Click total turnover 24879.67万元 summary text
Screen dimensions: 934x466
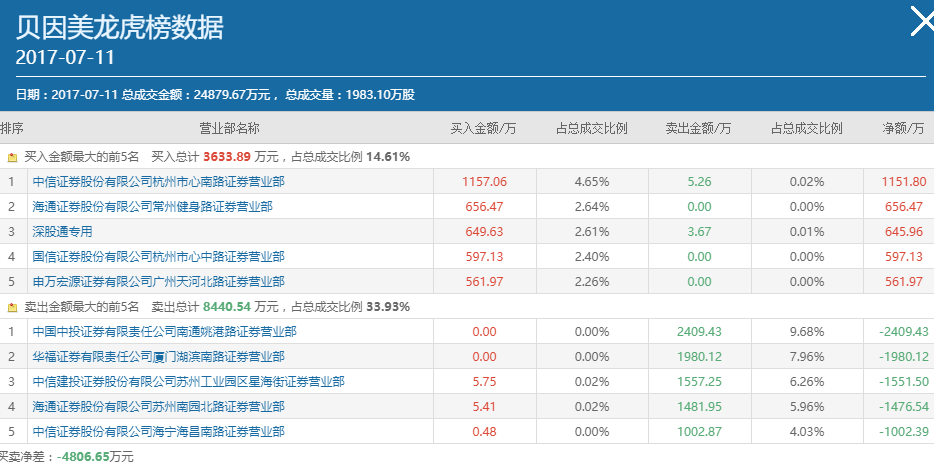(196, 95)
